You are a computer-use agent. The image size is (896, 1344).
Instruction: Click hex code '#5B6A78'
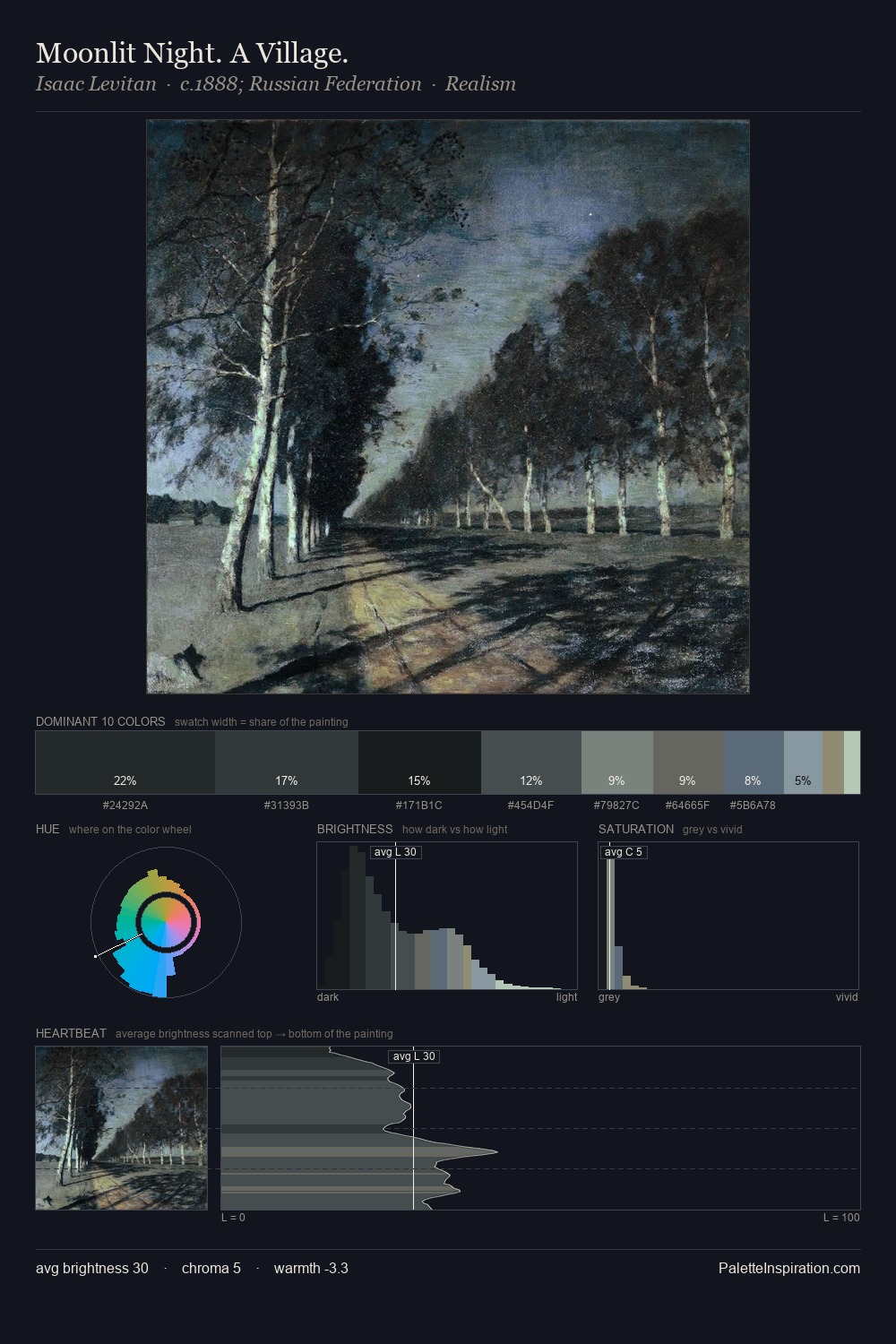tap(754, 806)
